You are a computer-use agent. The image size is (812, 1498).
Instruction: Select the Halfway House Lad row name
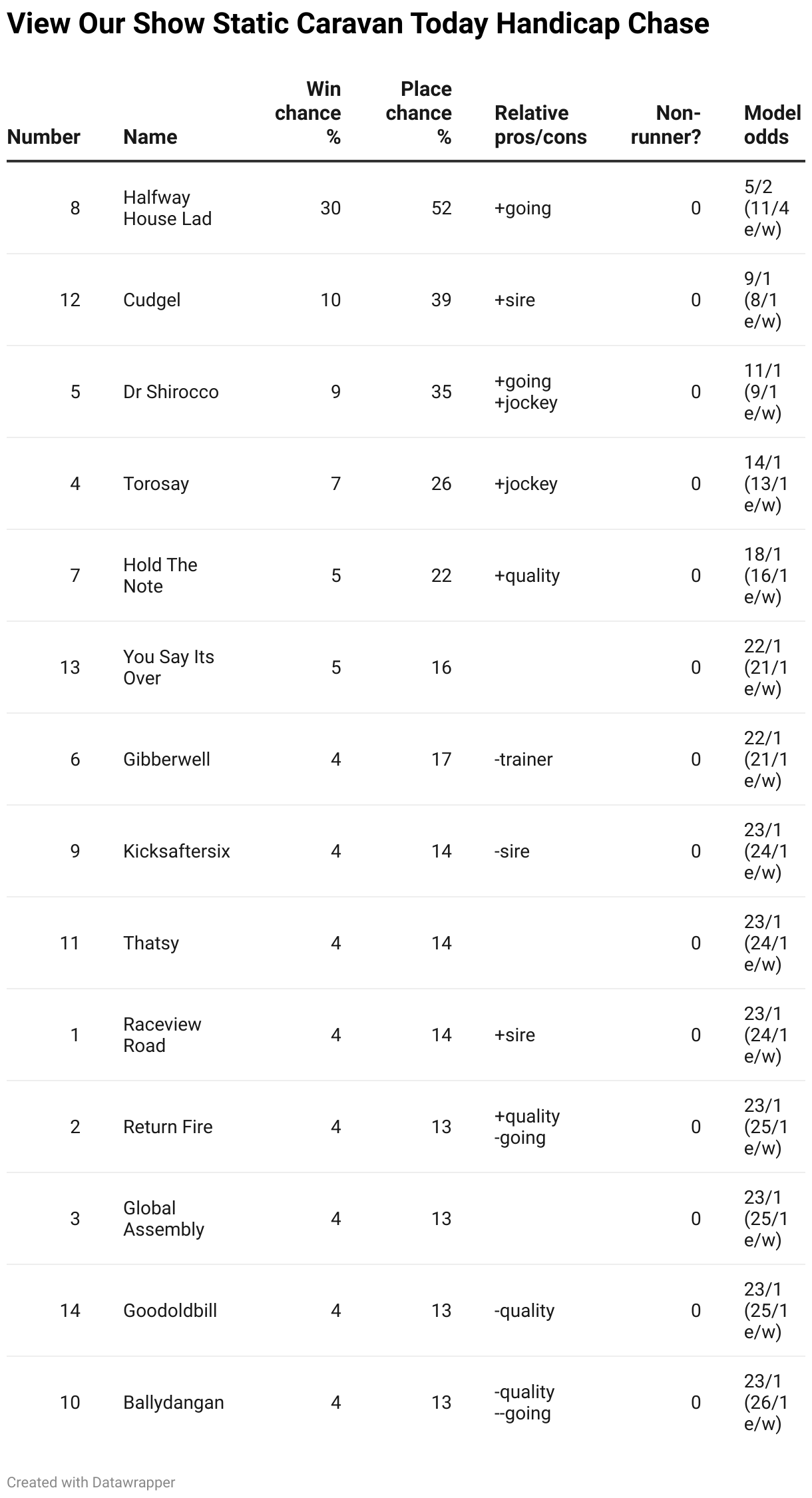[x=167, y=208]
